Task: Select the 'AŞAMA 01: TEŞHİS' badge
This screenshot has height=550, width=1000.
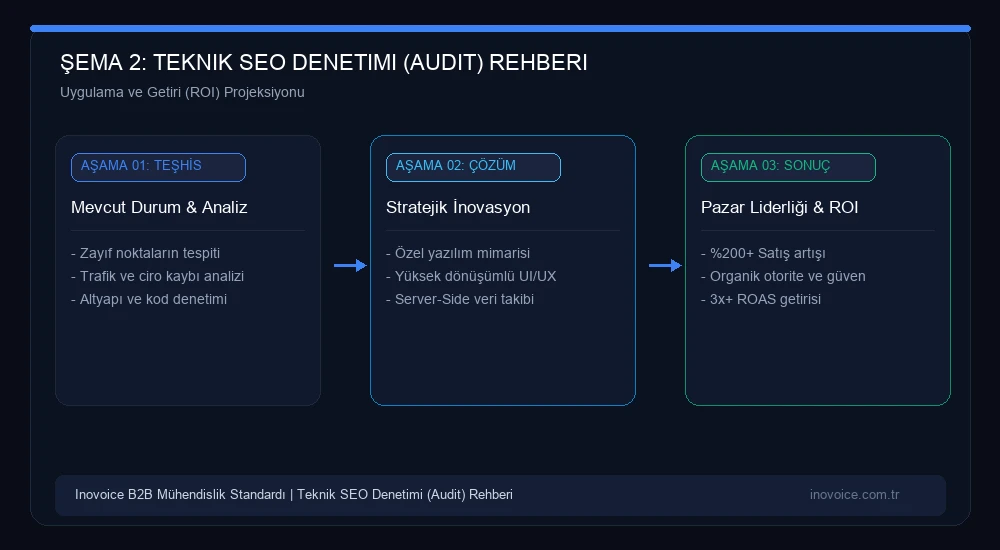Action: click(x=158, y=167)
